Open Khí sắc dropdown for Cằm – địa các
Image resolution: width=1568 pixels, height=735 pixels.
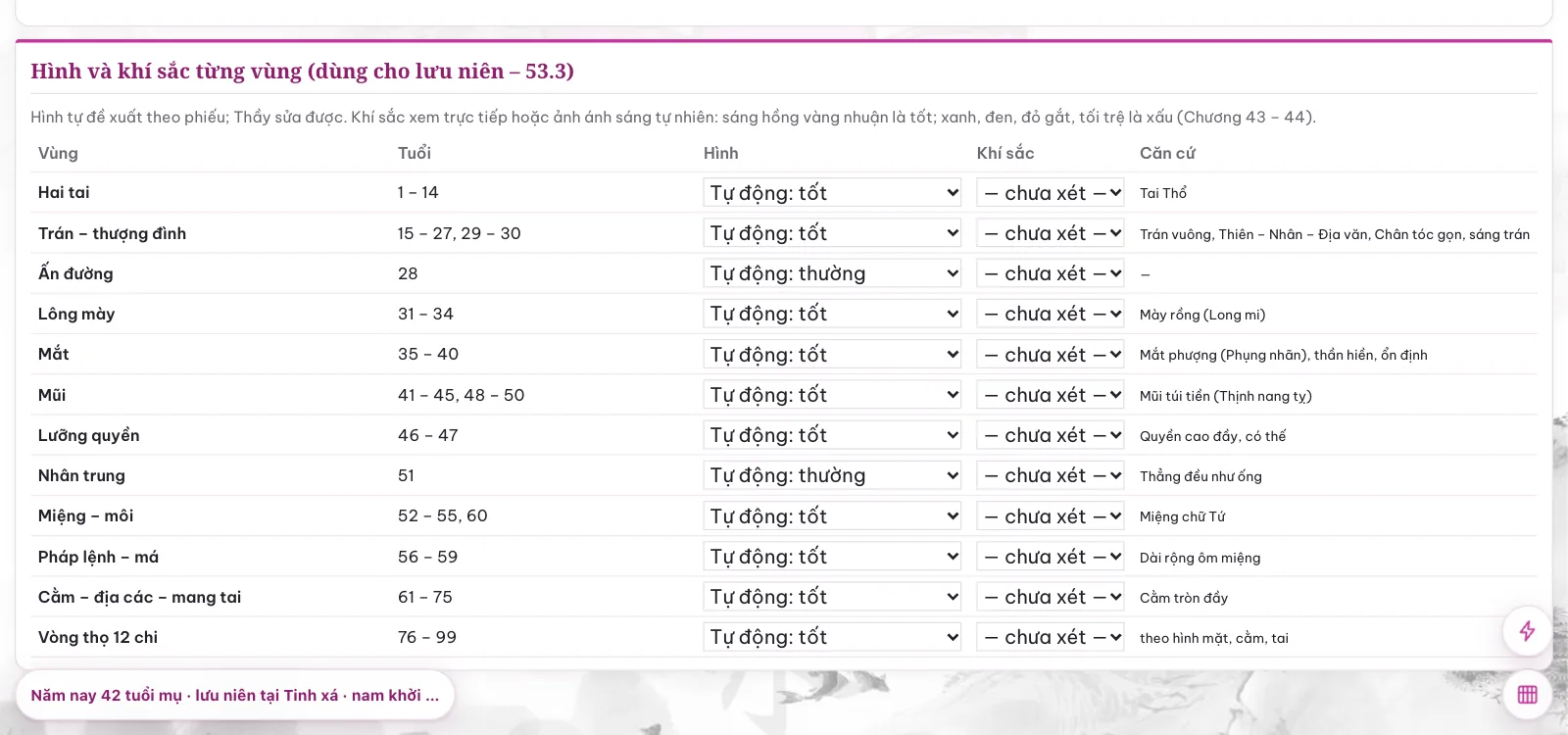1050,597
